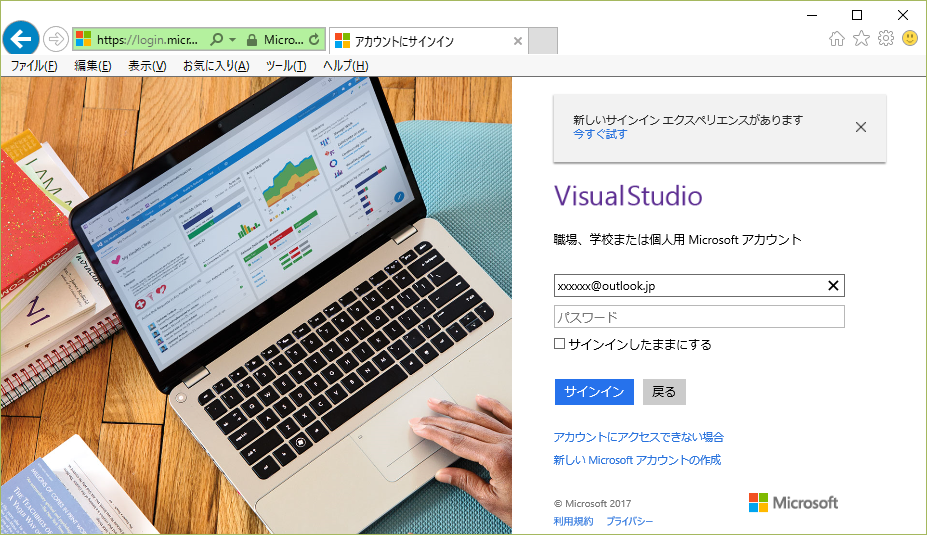Open the Tools gear icon
This screenshot has width=927, height=535.
[x=886, y=38]
